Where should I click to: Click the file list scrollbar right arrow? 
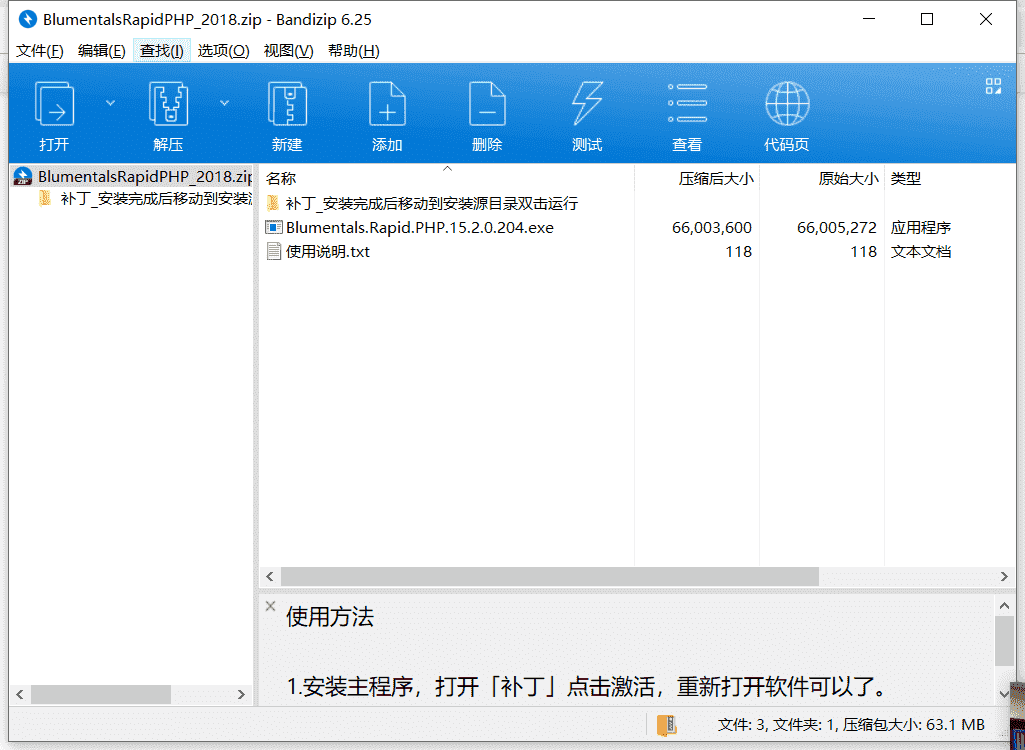coord(1004,576)
